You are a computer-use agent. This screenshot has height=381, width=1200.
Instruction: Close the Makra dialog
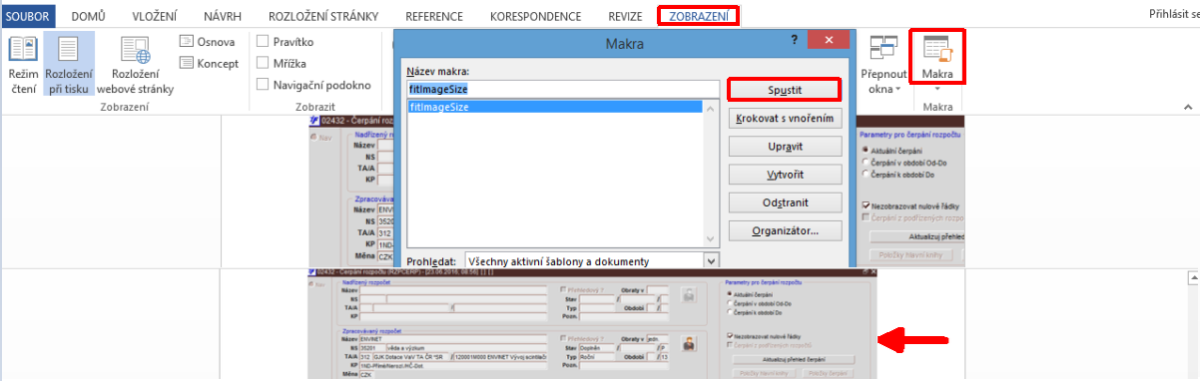[x=828, y=40]
